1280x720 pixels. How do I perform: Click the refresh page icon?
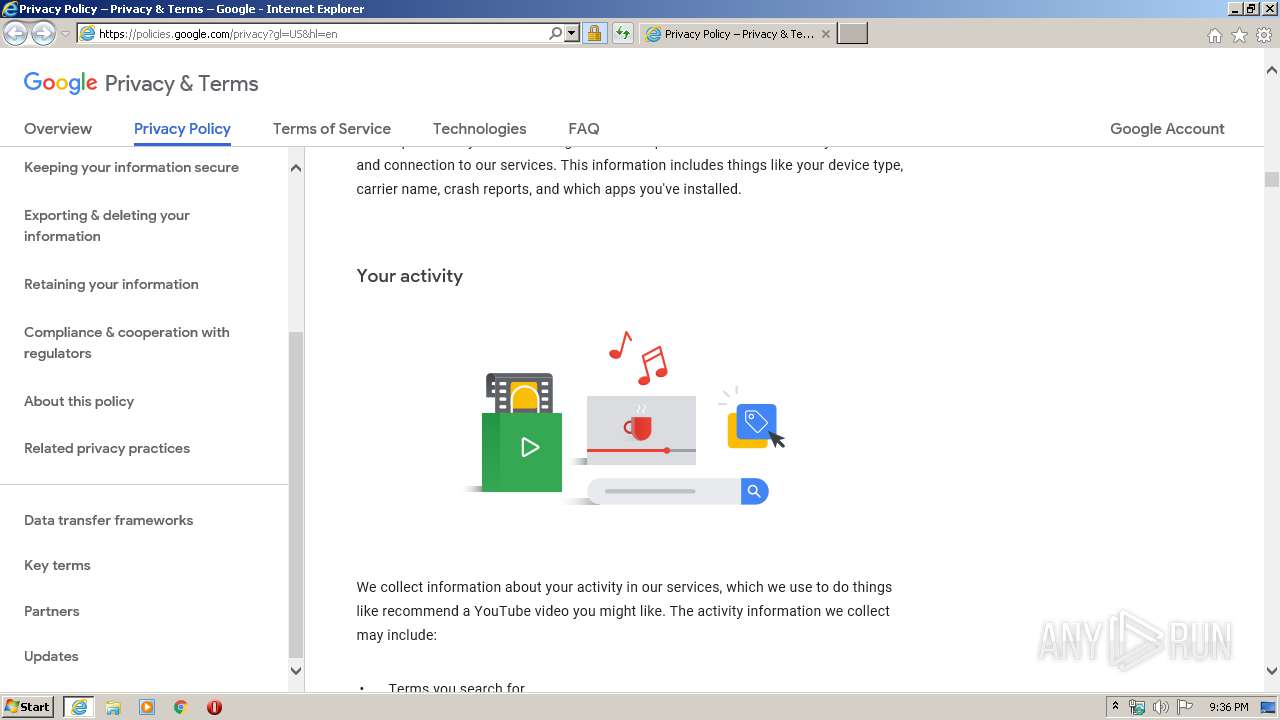[623, 34]
